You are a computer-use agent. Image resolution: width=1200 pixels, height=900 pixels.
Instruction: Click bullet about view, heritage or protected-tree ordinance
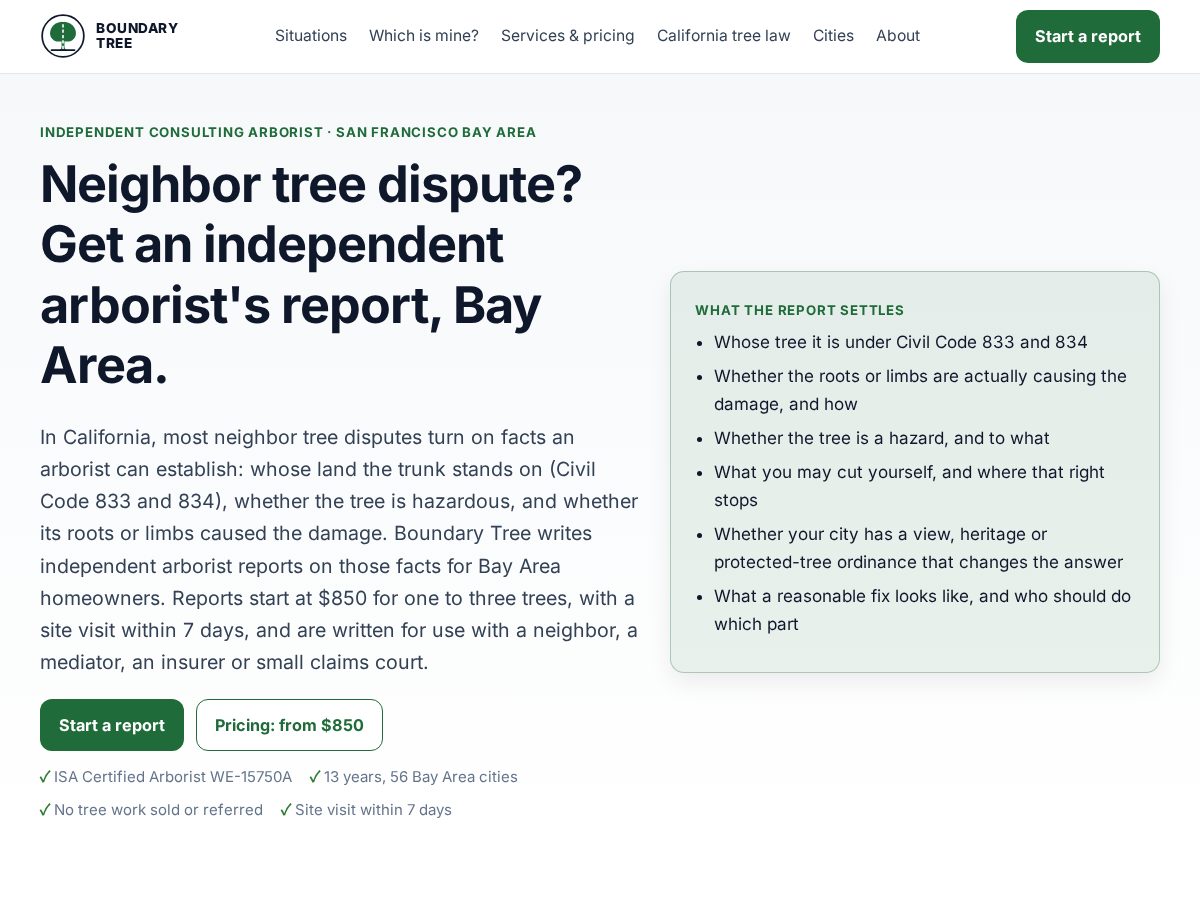(x=918, y=548)
